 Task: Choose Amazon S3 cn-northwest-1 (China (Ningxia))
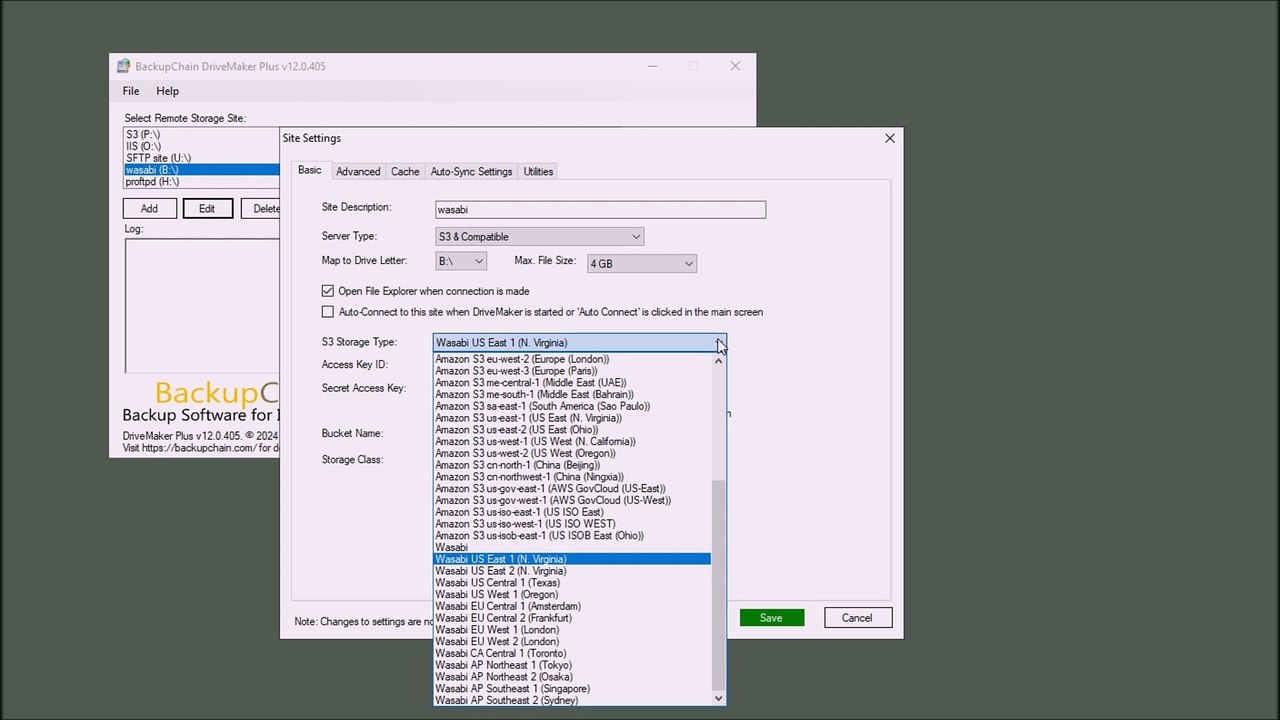[572, 477]
